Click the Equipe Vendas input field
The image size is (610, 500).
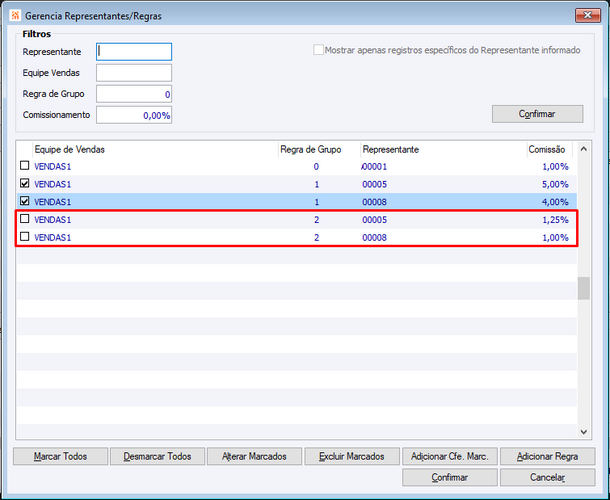134,73
